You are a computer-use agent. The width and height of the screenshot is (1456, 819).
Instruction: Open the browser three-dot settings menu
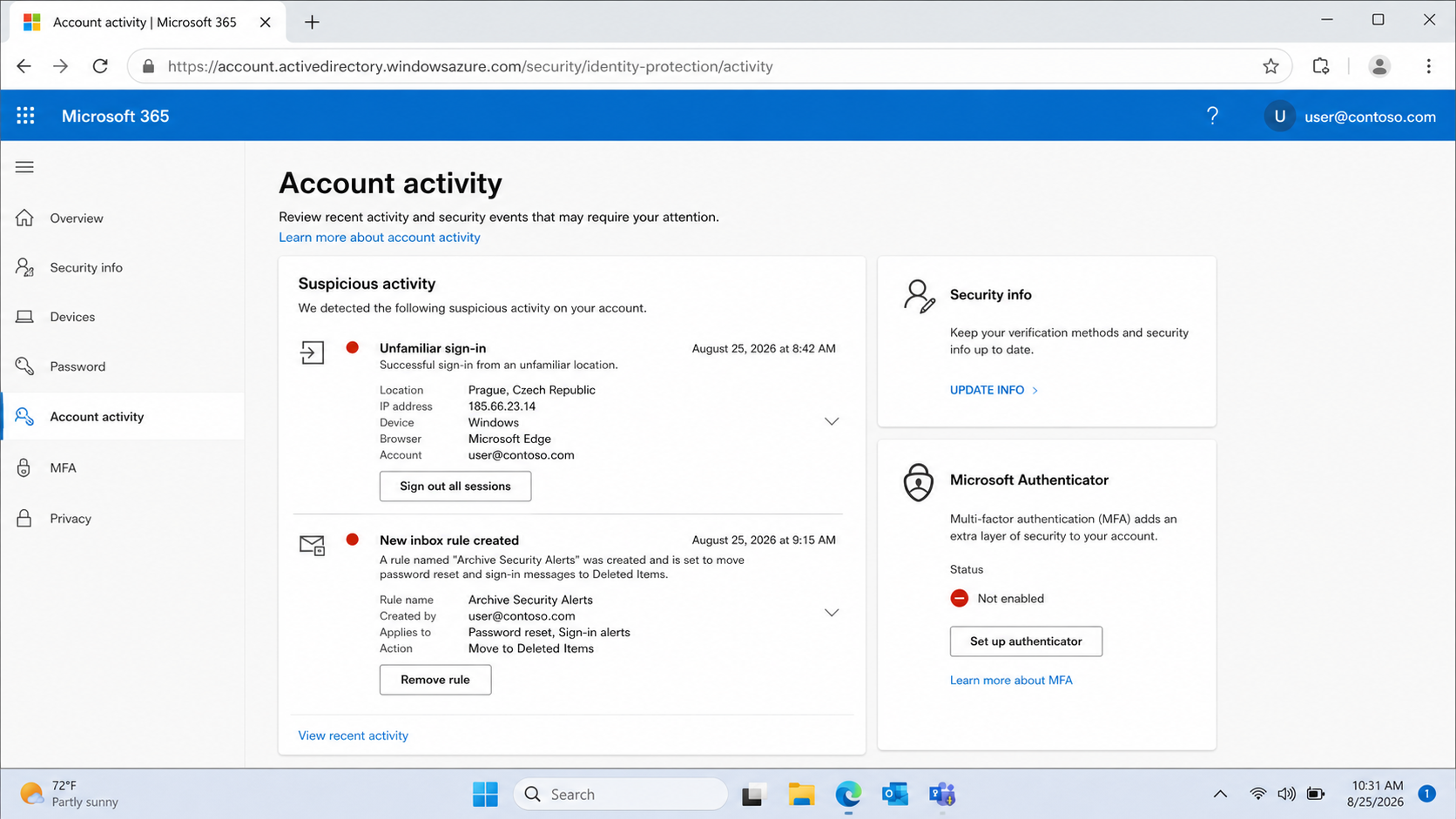[x=1428, y=66]
